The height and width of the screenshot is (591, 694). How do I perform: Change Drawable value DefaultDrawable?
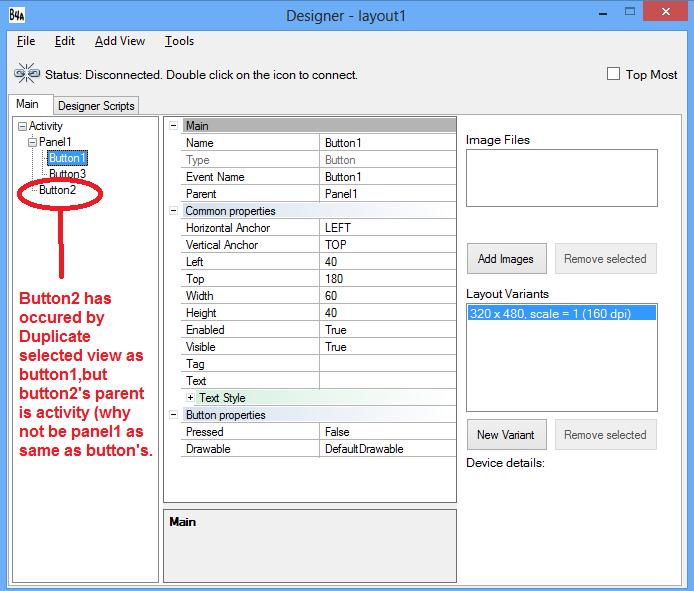[x=387, y=449]
